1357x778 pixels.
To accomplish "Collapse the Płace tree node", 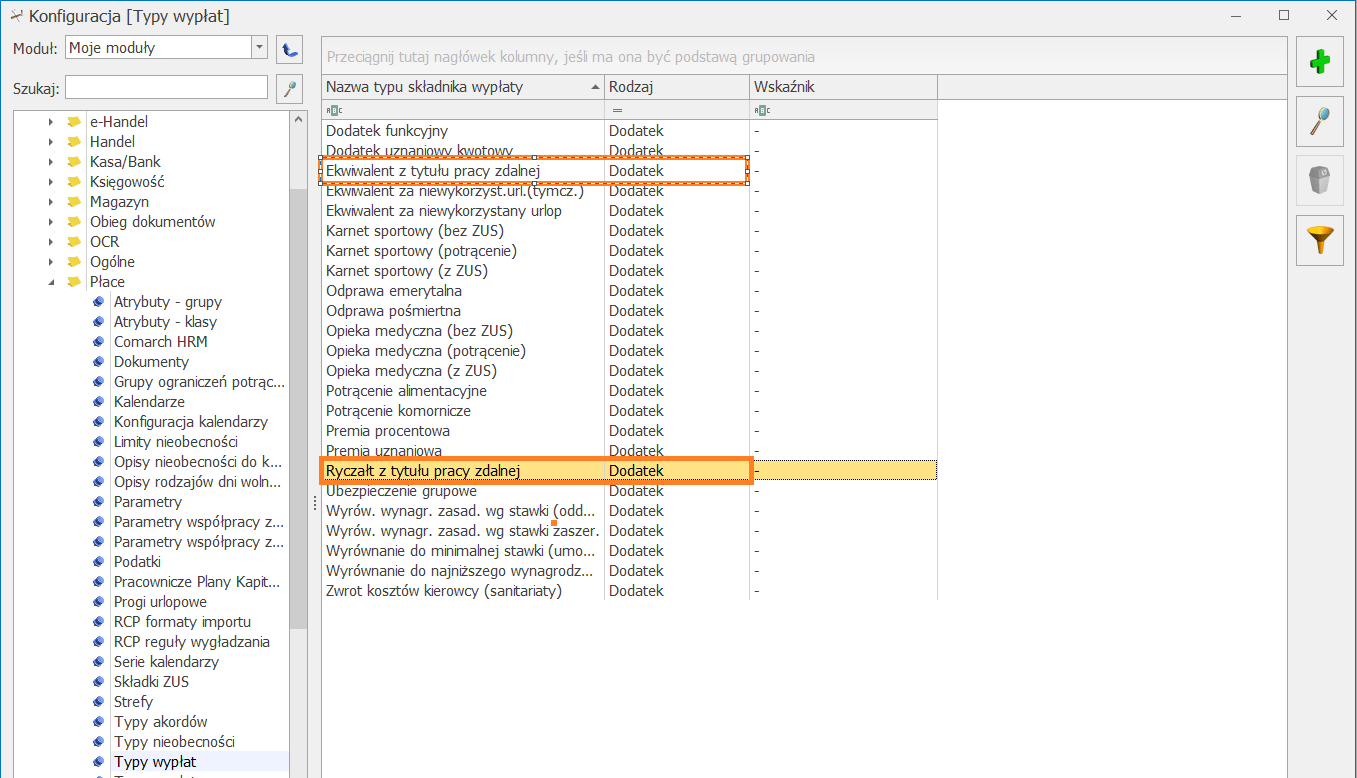I will pyautogui.click(x=50, y=282).
